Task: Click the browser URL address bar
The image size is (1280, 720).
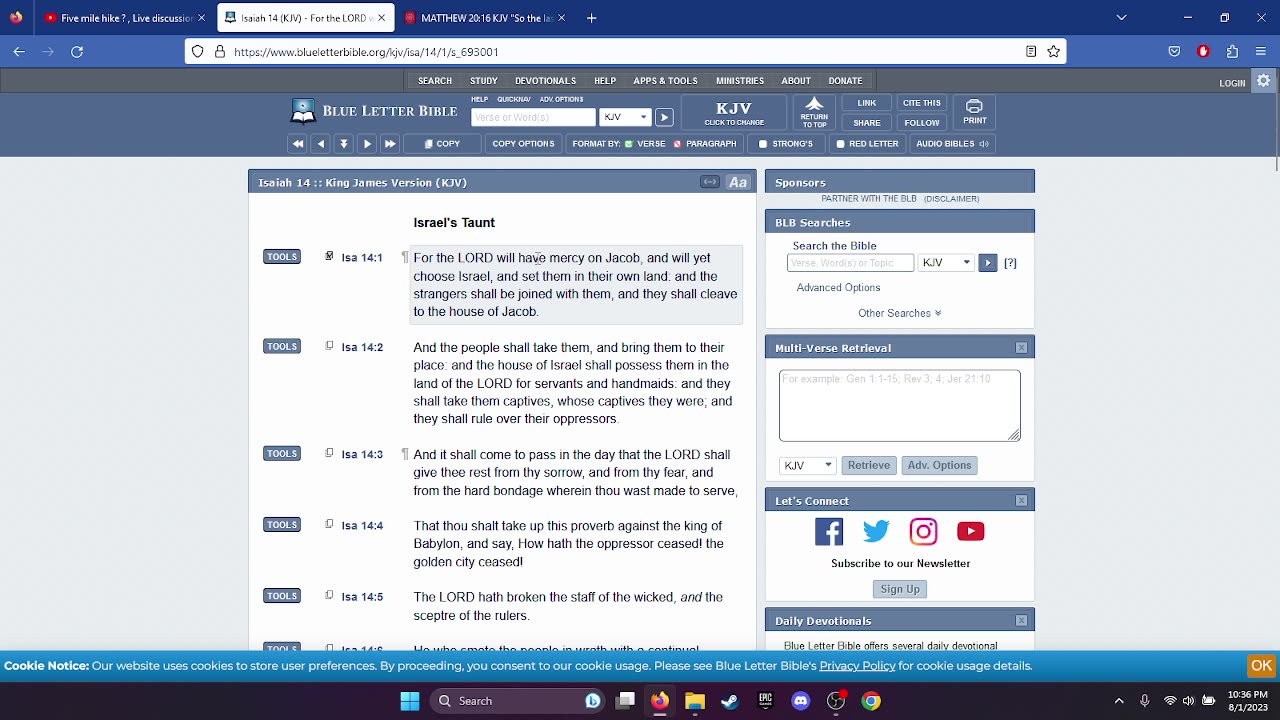Action: [625, 51]
